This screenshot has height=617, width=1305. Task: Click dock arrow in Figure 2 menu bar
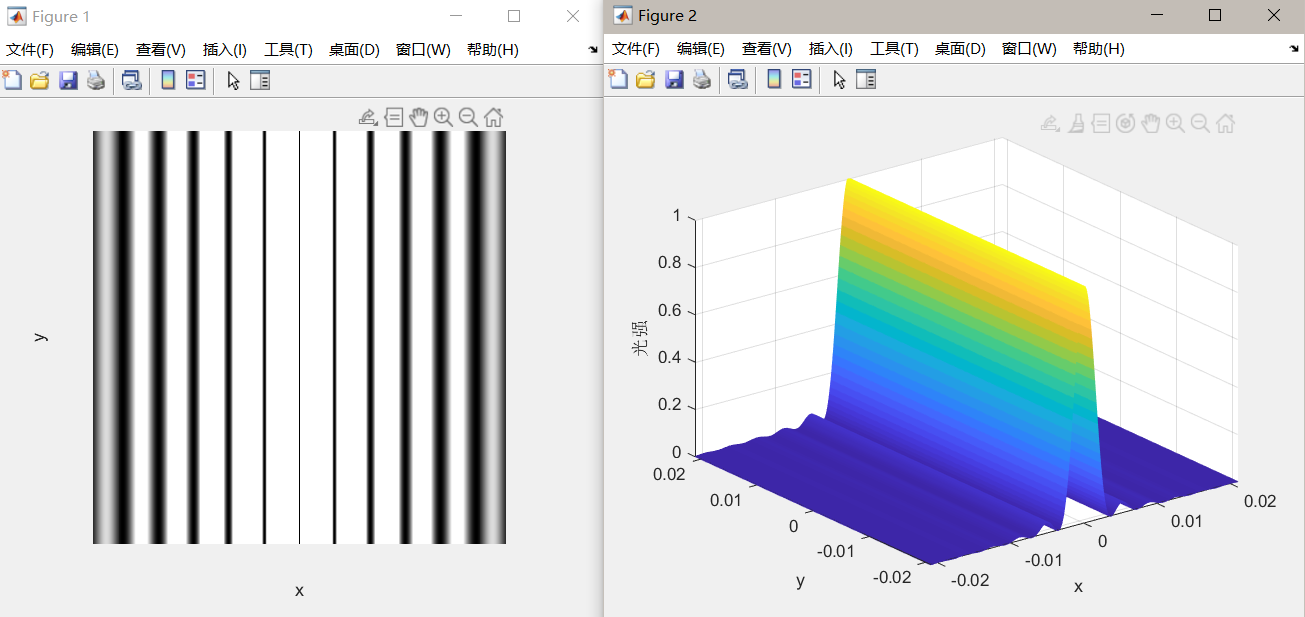coord(1295,48)
